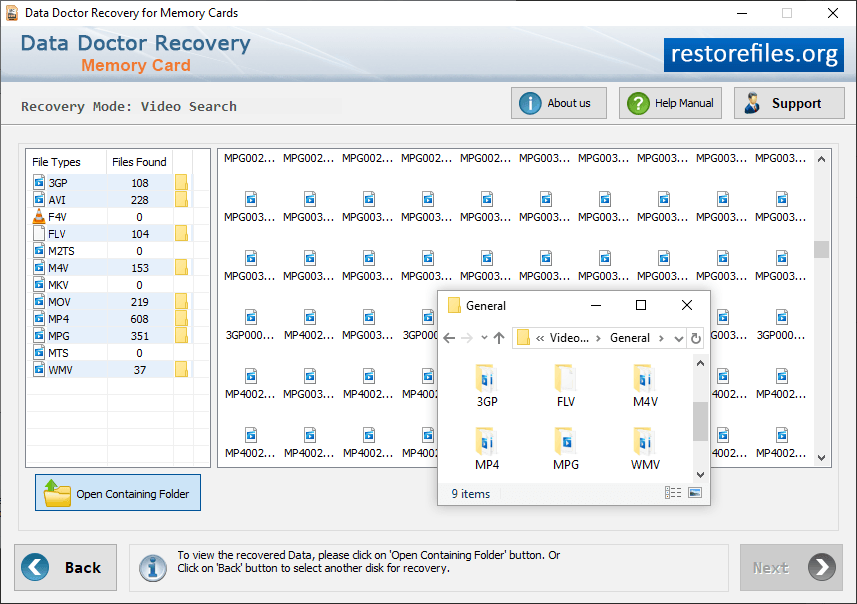Open the restorefiles.org banner link

click(x=754, y=54)
